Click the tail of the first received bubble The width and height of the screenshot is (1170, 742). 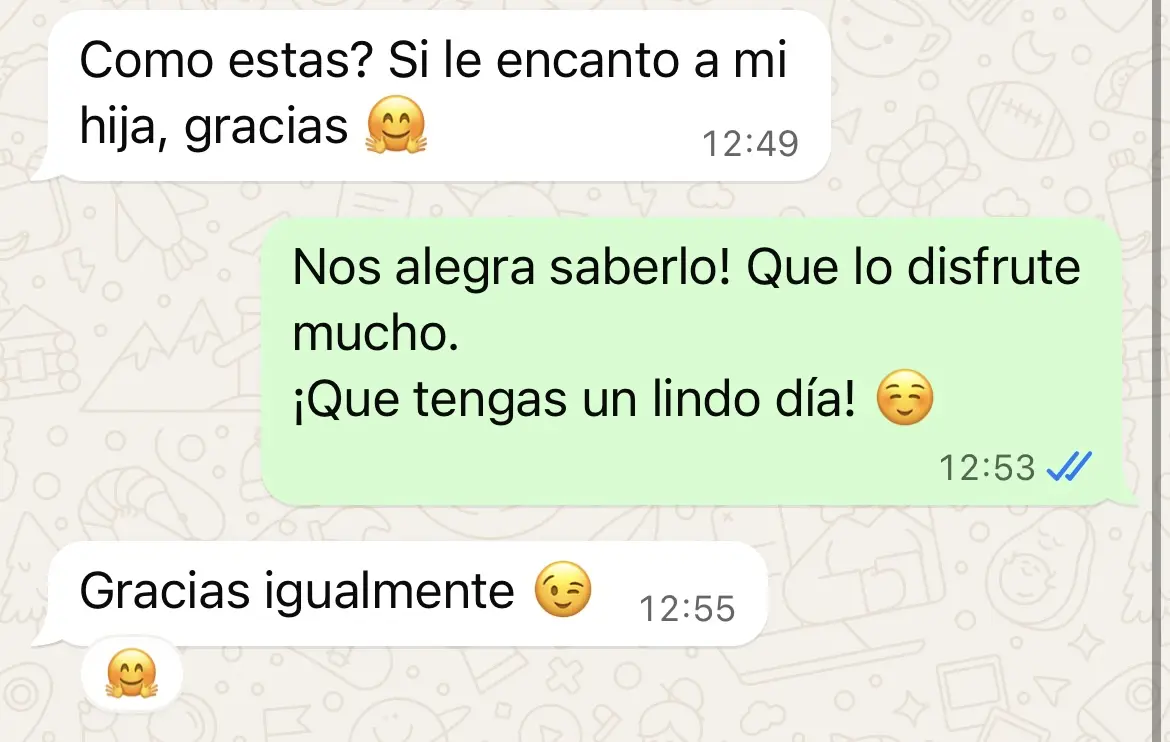point(43,170)
